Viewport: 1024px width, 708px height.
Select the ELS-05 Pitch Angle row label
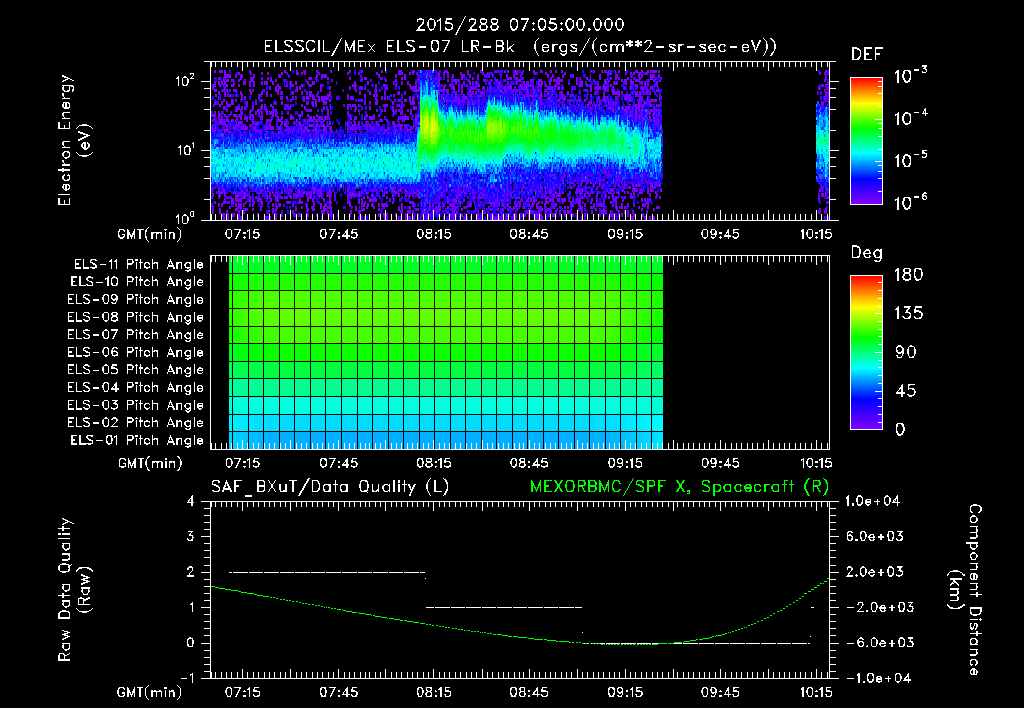click(x=135, y=370)
